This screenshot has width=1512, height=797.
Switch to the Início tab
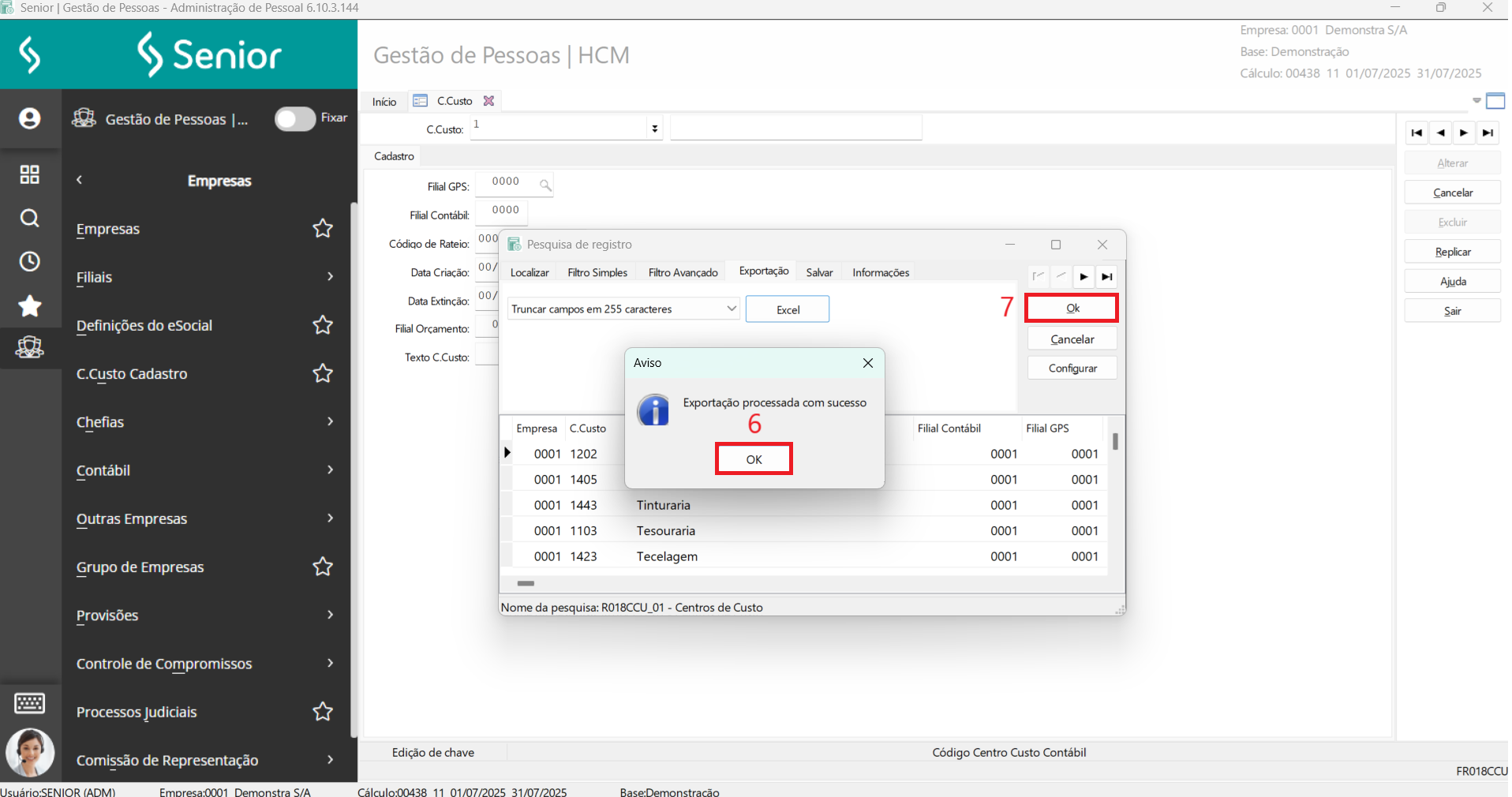384,102
